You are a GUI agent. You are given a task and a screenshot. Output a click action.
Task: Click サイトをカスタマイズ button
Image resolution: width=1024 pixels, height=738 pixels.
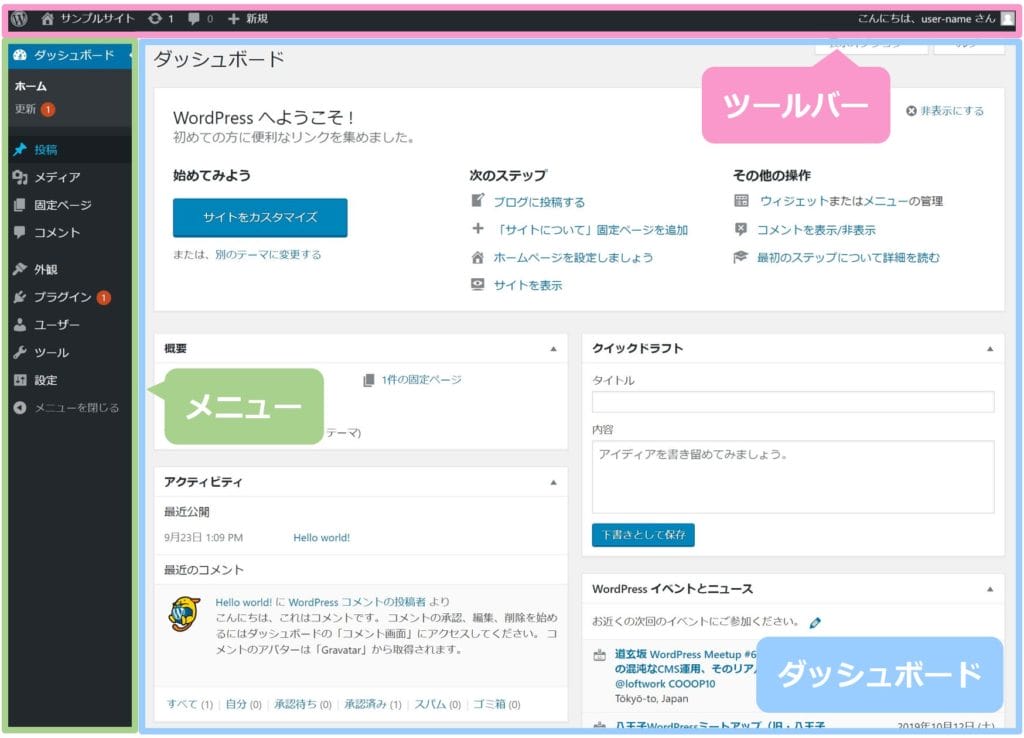[260, 217]
